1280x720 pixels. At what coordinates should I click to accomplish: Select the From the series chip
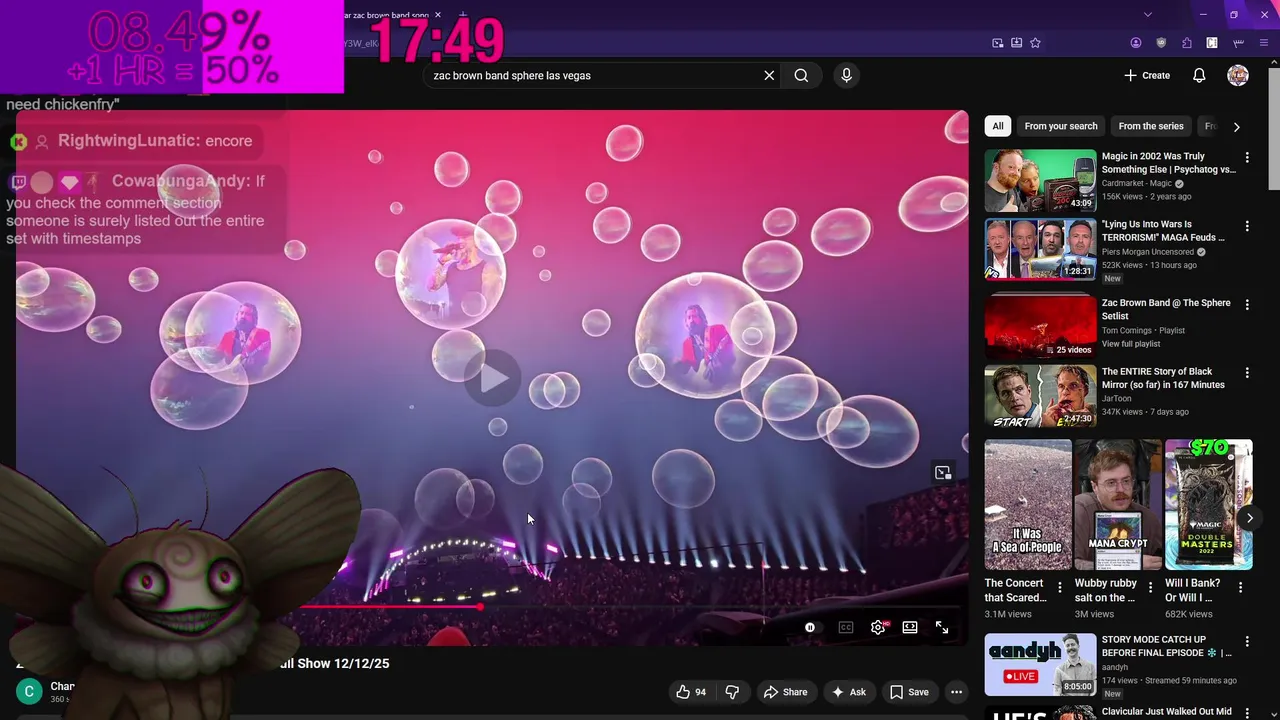pos(1151,126)
